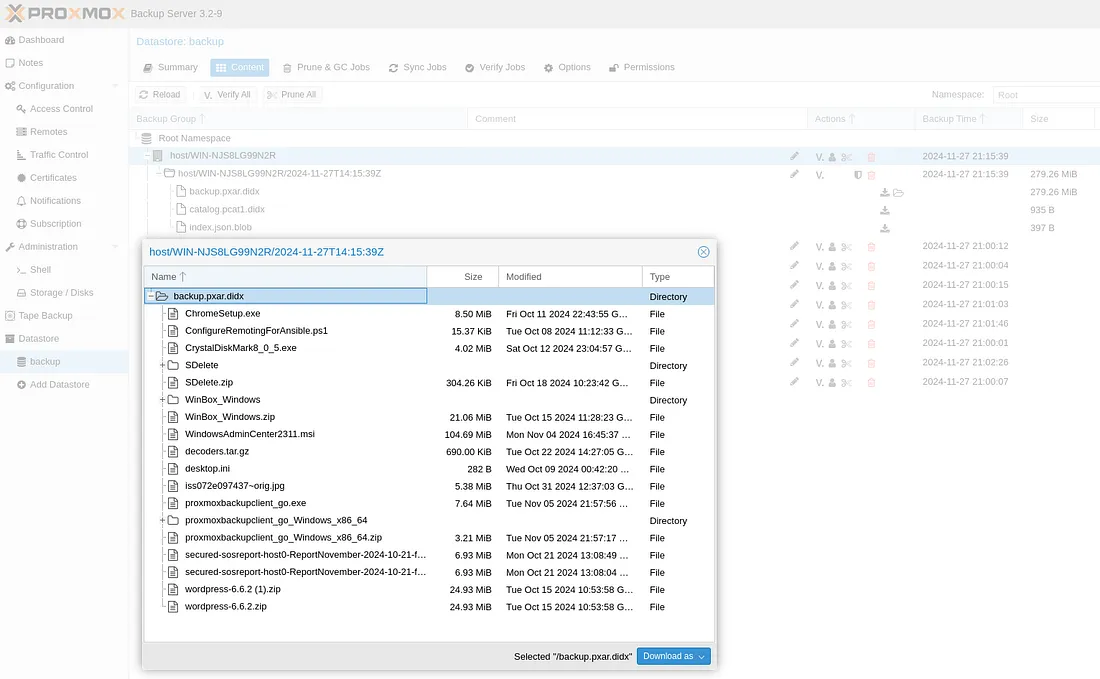Collapse host/WIN-NJS8LG99N2R backup group
Viewport: 1100px width, 679px height.
click(x=147, y=156)
